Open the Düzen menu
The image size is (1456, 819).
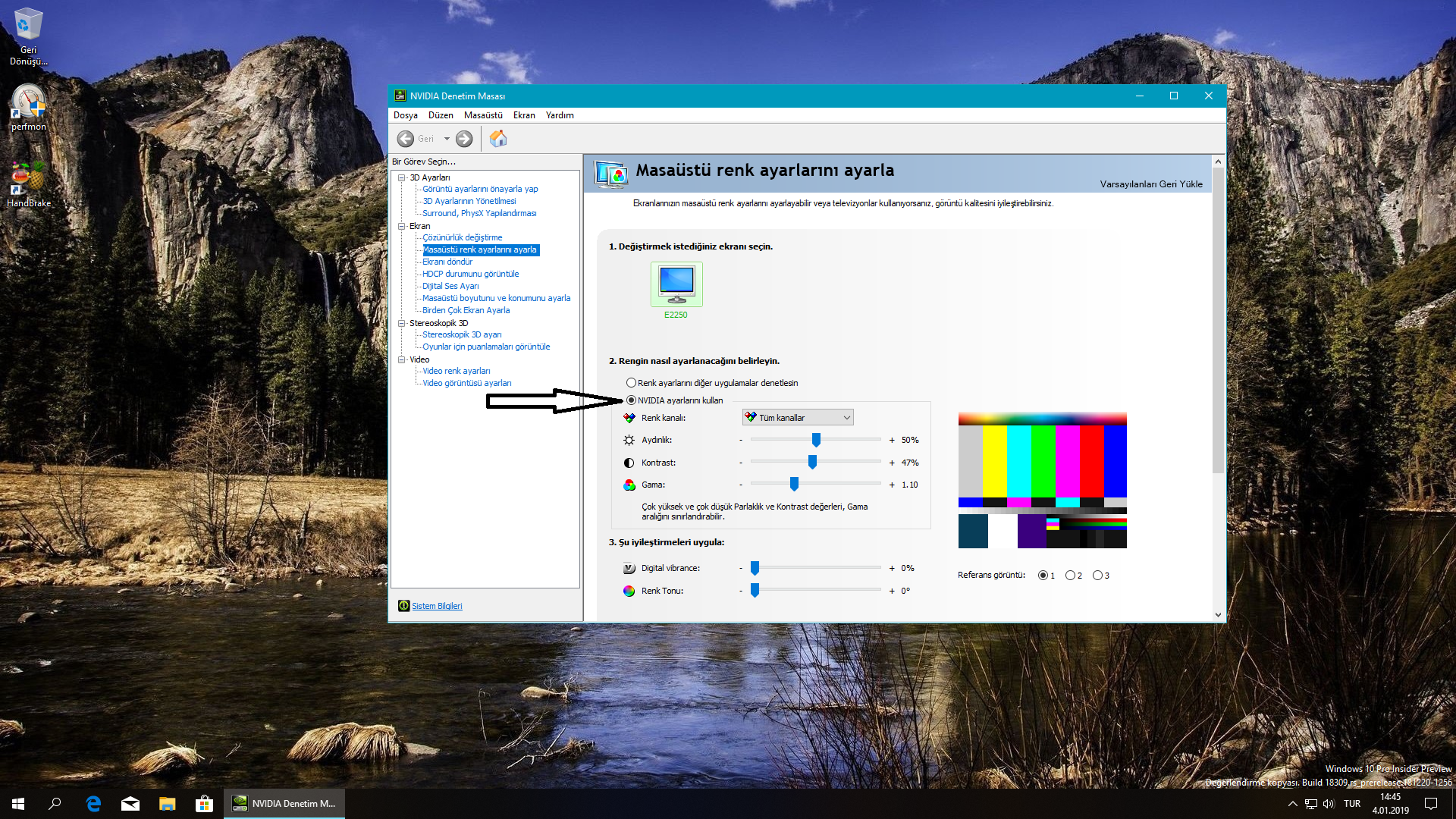click(x=441, y=115)
